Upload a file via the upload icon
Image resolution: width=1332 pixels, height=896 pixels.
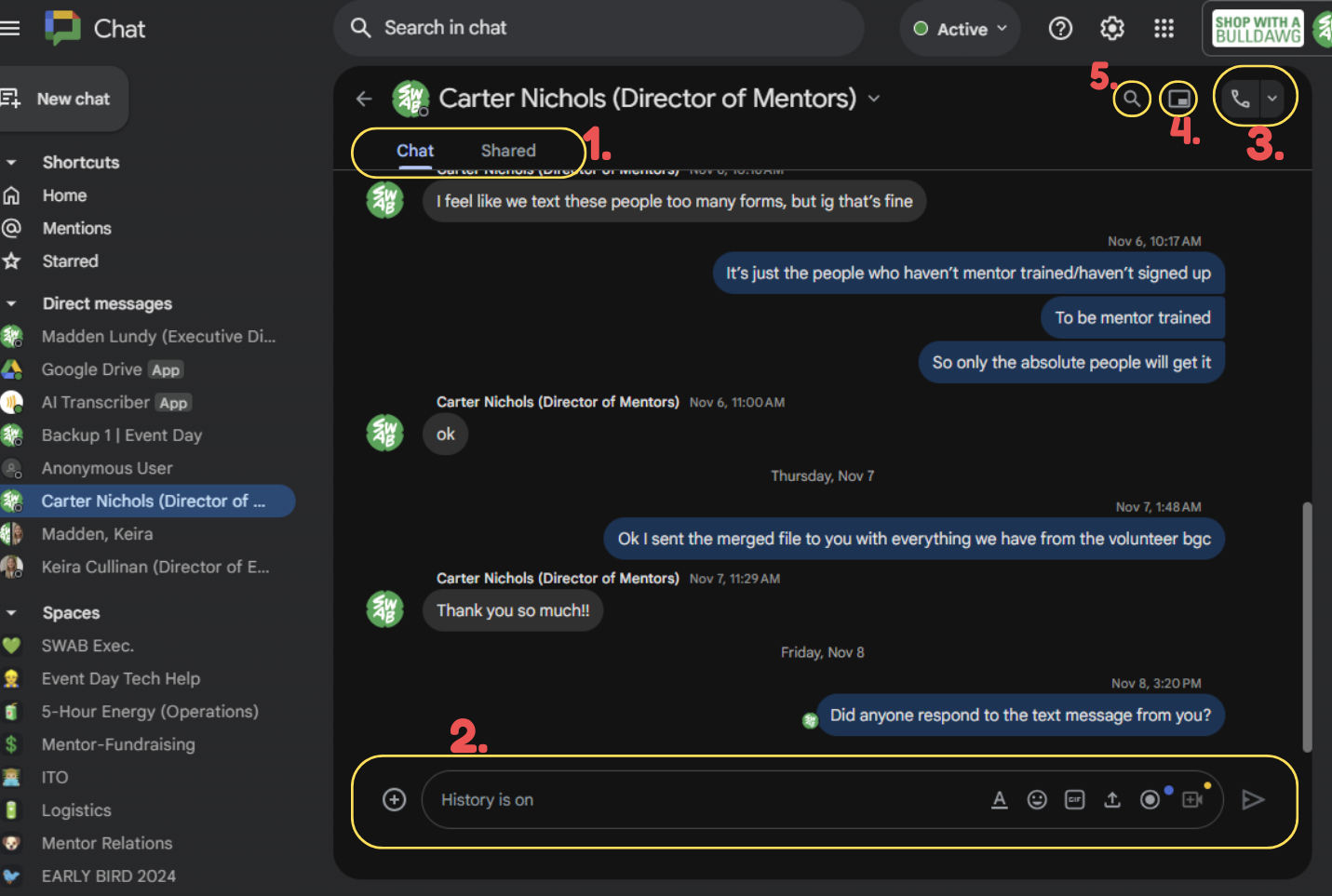tap(1112, 799)
